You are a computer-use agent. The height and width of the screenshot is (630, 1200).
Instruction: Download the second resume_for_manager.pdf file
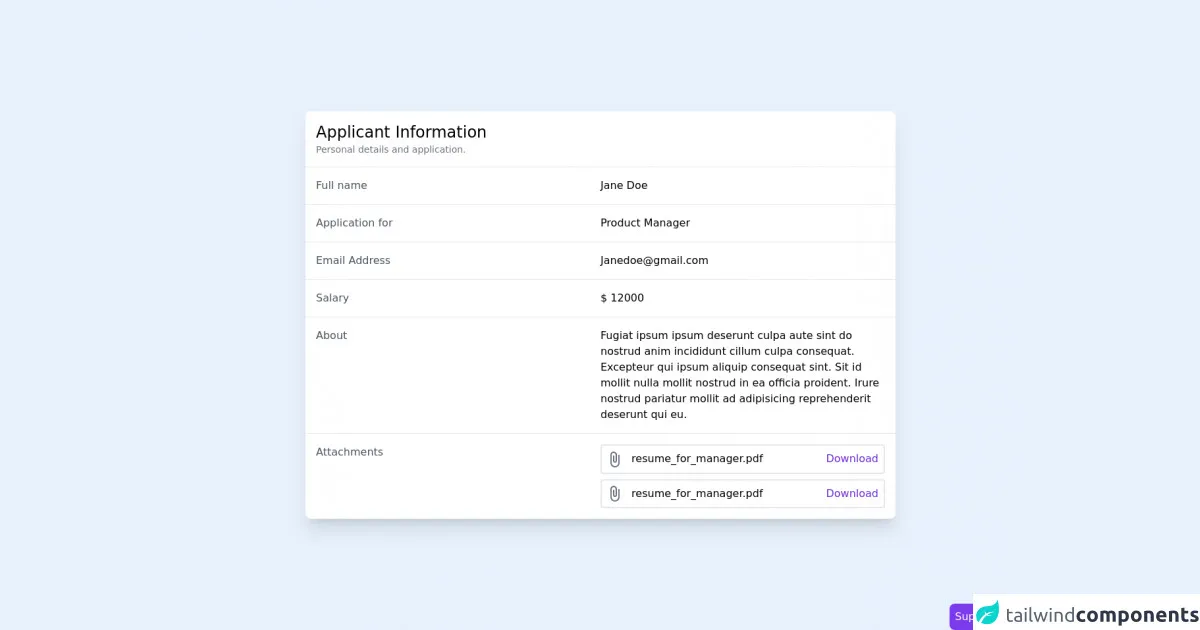tap(852, 494)
